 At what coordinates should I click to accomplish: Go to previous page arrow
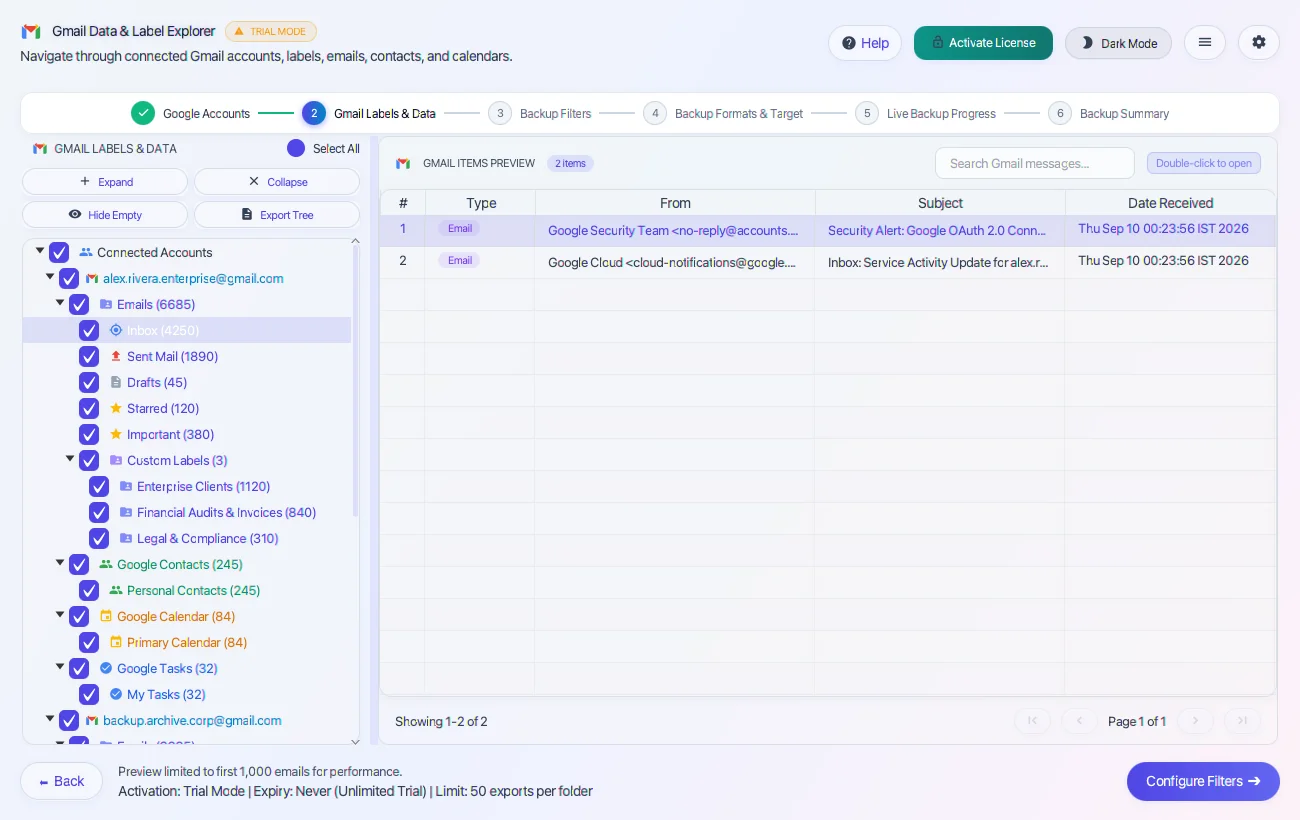click(1079, 720)
